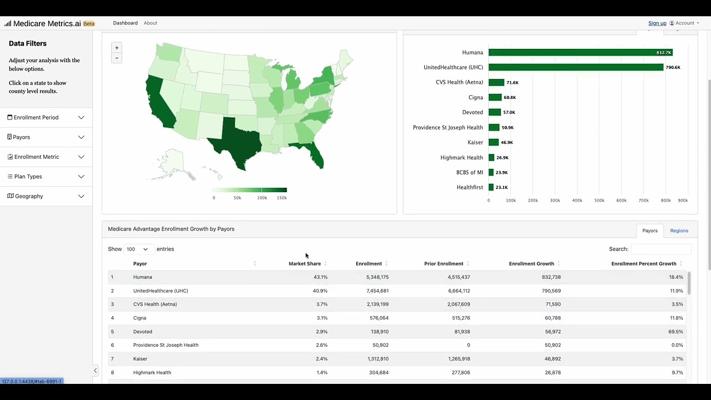Open the Show entries count dropdown
This screenshot has width=711, height=400.
point(137,249)
